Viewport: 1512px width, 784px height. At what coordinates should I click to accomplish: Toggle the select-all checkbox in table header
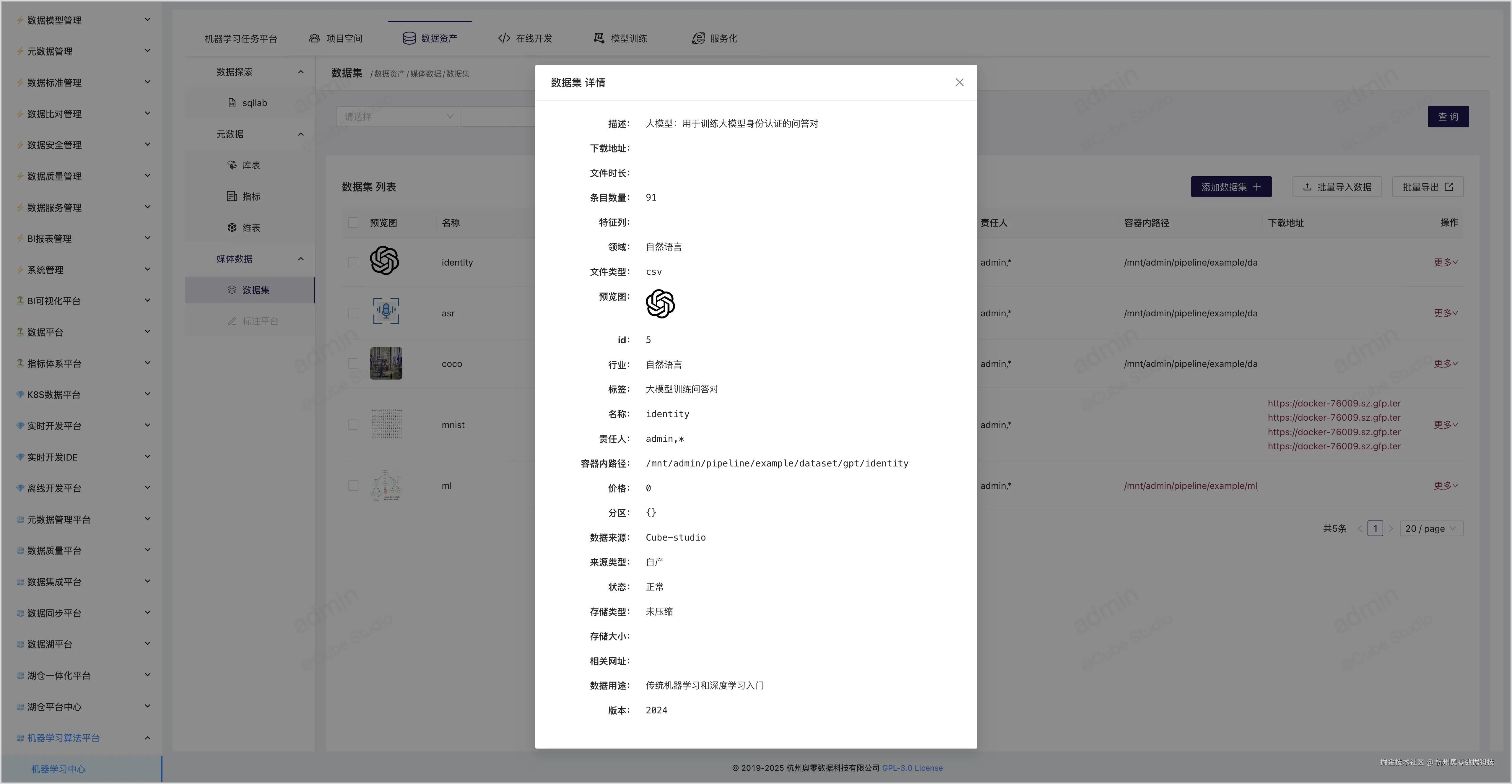[353, 222]
